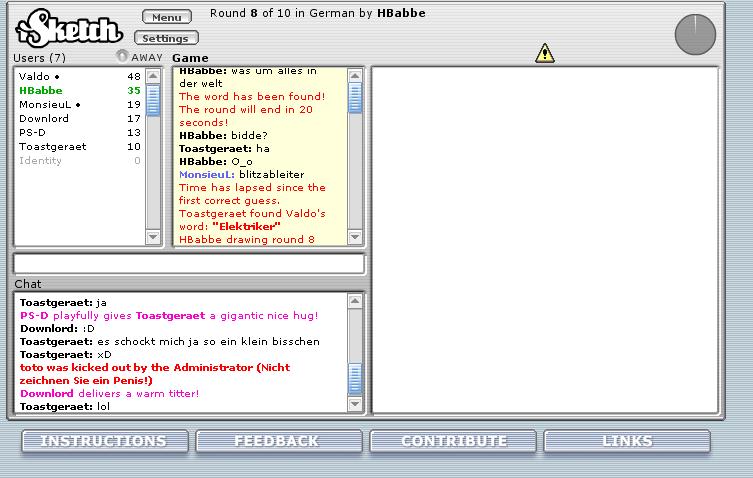Screen dimensions: 753x478
Task: Click the Users list scroll-up arrow
Action: 153,75
